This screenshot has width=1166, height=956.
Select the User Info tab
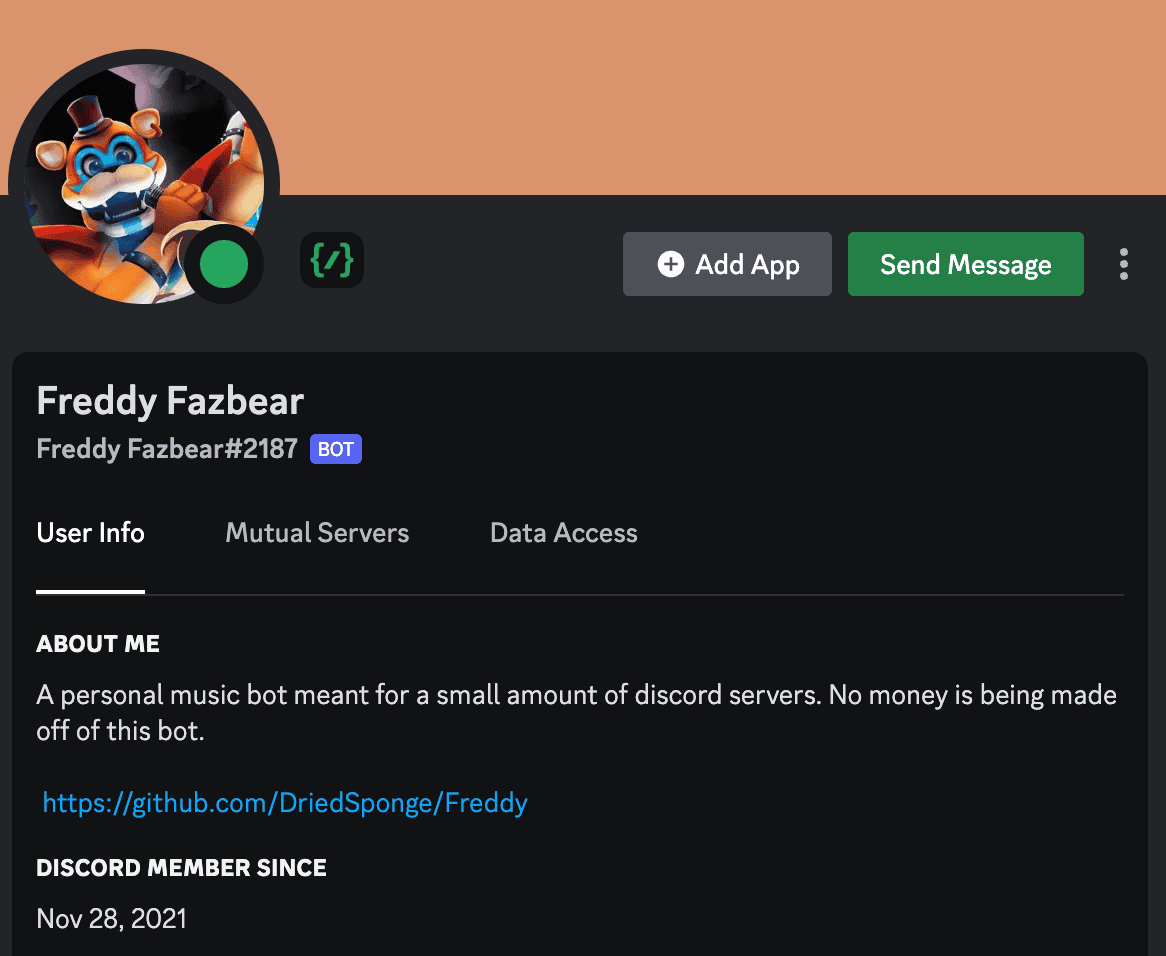pyautogui.click(x=90, y=533)
